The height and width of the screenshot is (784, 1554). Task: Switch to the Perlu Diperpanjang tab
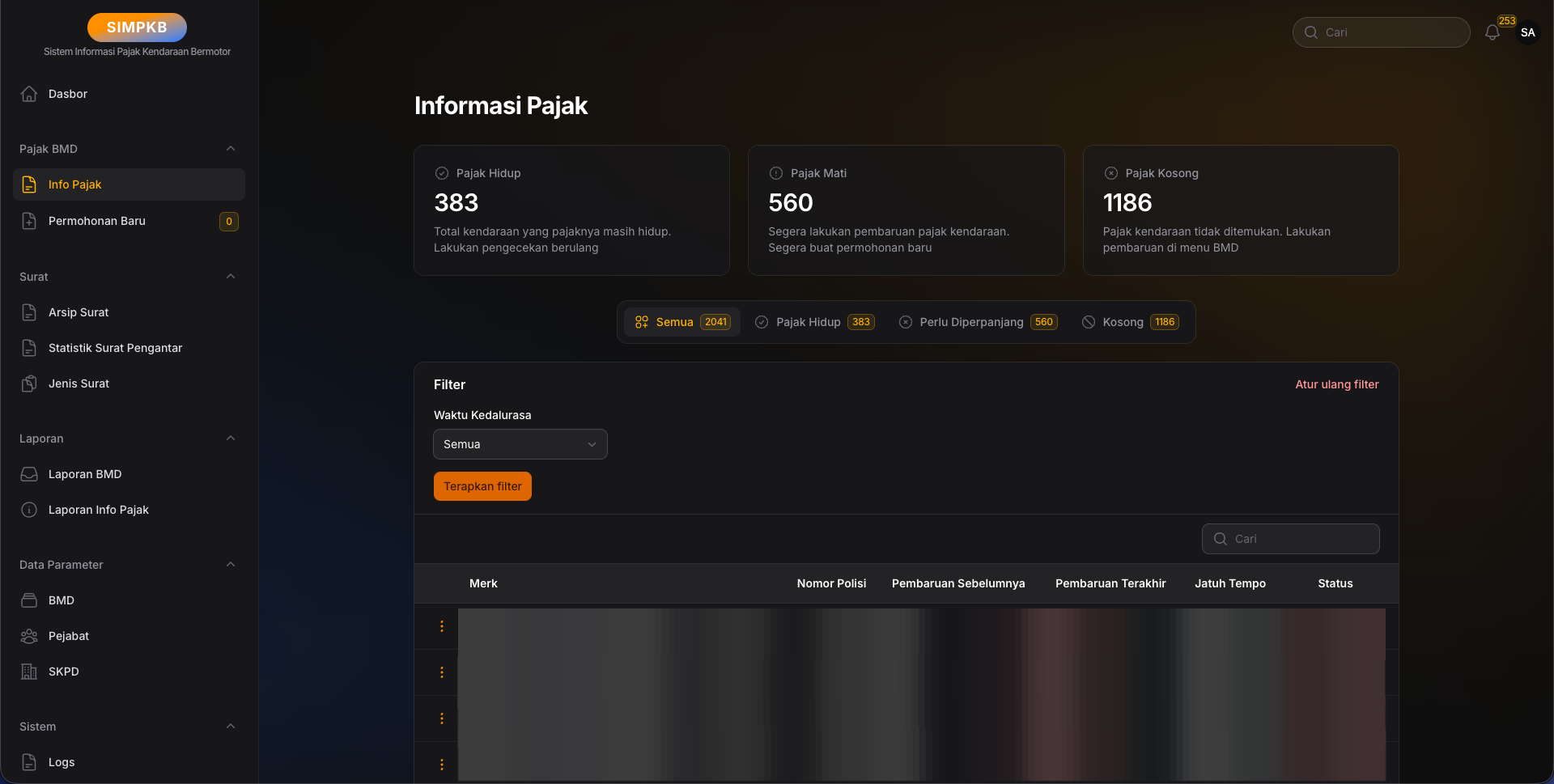(978, 322)
